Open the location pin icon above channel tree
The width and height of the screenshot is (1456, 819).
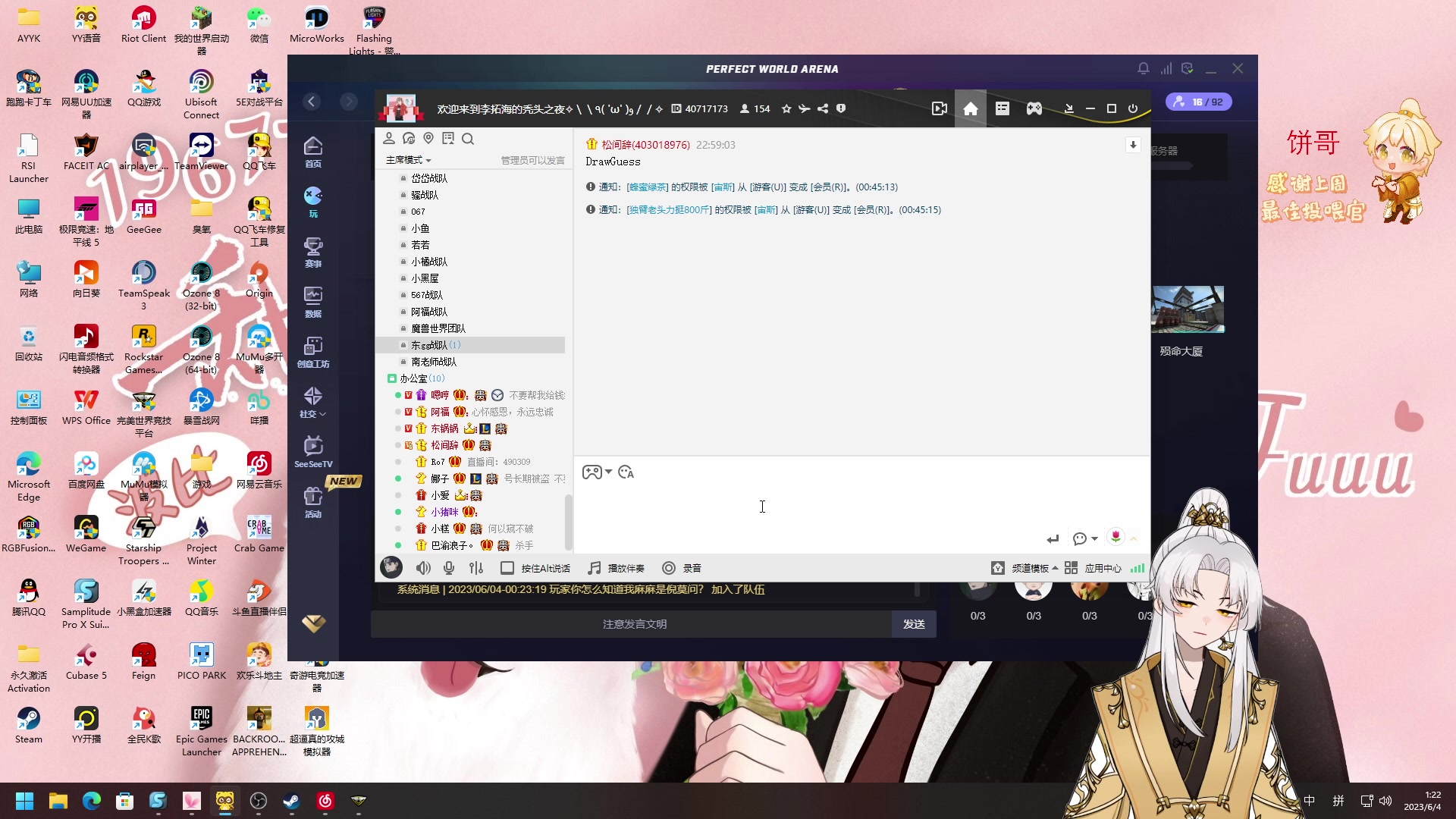coord(428,138)
